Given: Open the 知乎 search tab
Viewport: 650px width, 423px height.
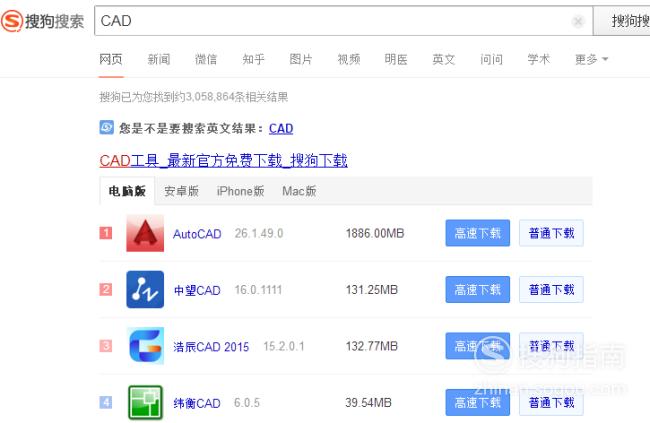Looking at the screenshot, I should (x=254, y=59).
